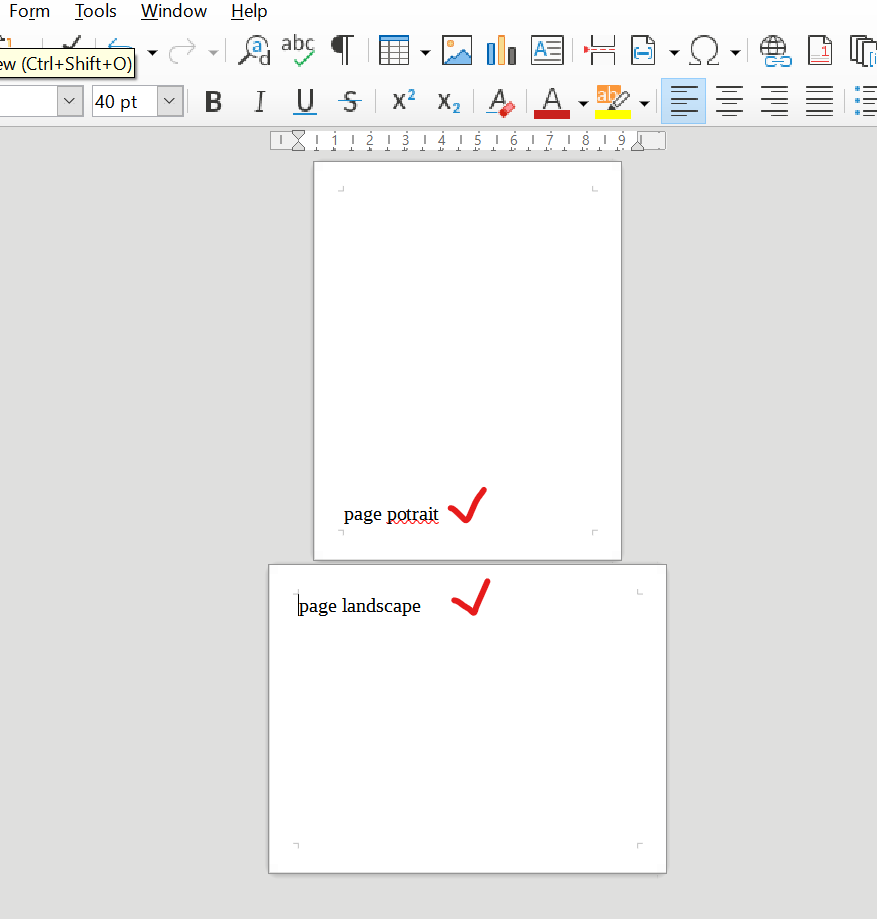Open the Window menu
Image resolution: width=877 pixels, height=919 pixels.
(x=174, y=12)
